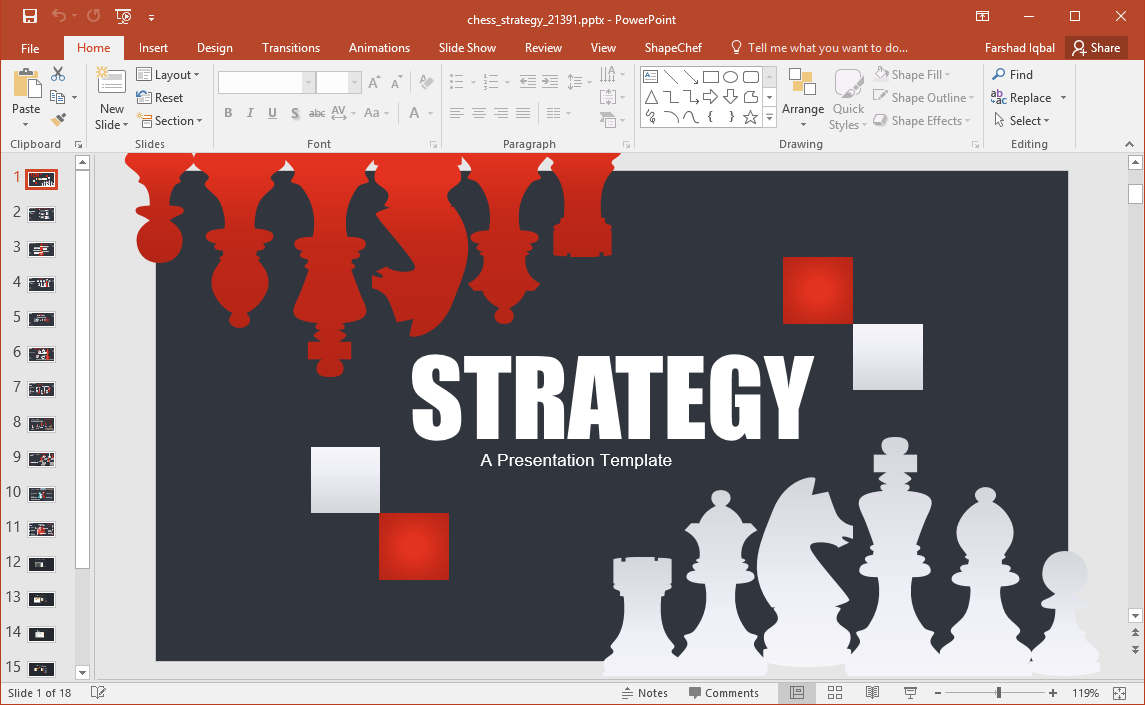Toggle the Notes pane
1145x705 pixels.
click(x=645, y=692)
